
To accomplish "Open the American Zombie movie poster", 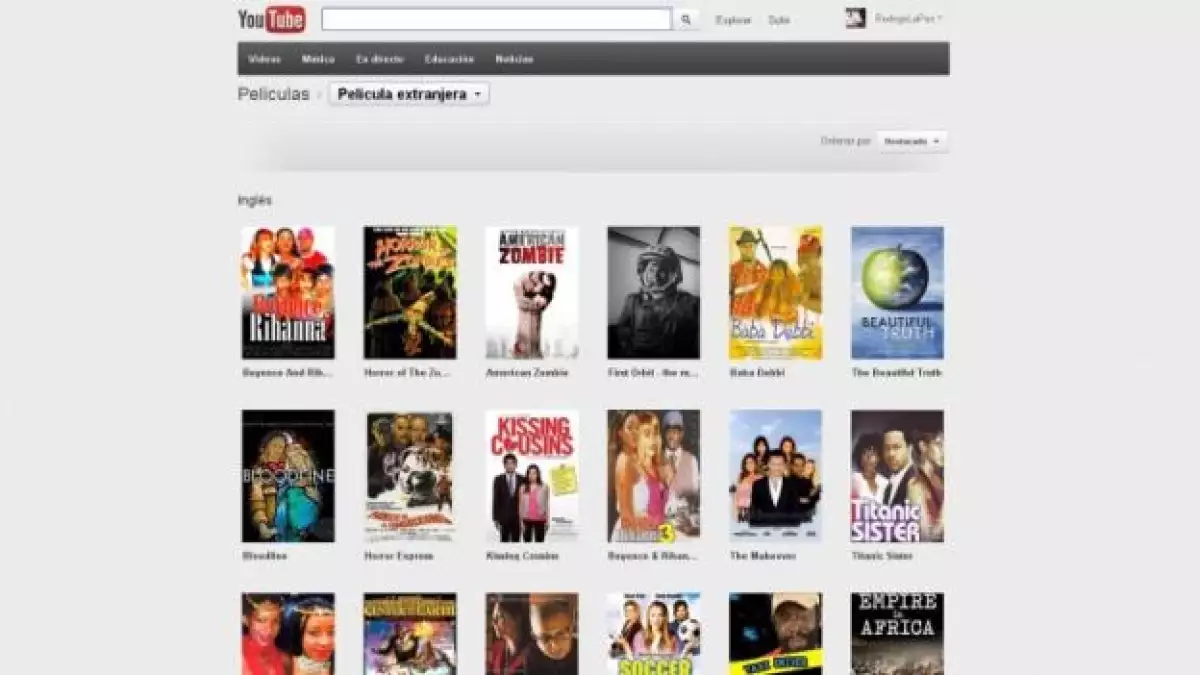I will (x=532, y=292).
